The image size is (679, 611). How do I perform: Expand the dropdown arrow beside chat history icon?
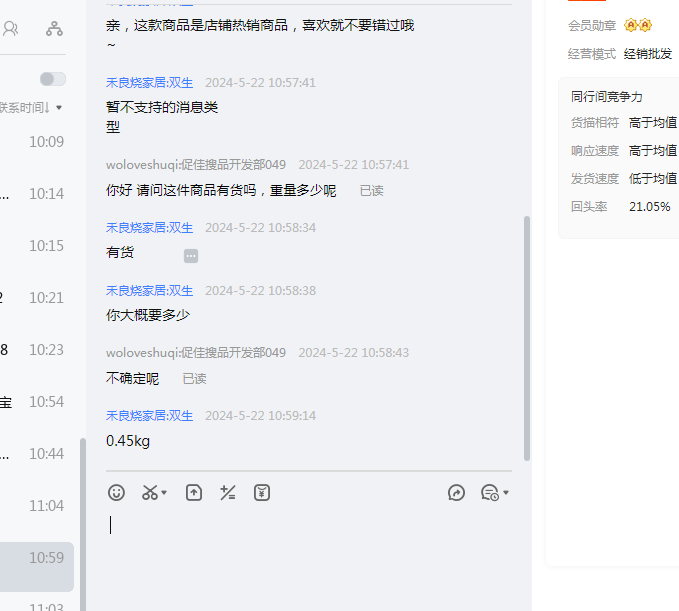click(x=506, y=493)
